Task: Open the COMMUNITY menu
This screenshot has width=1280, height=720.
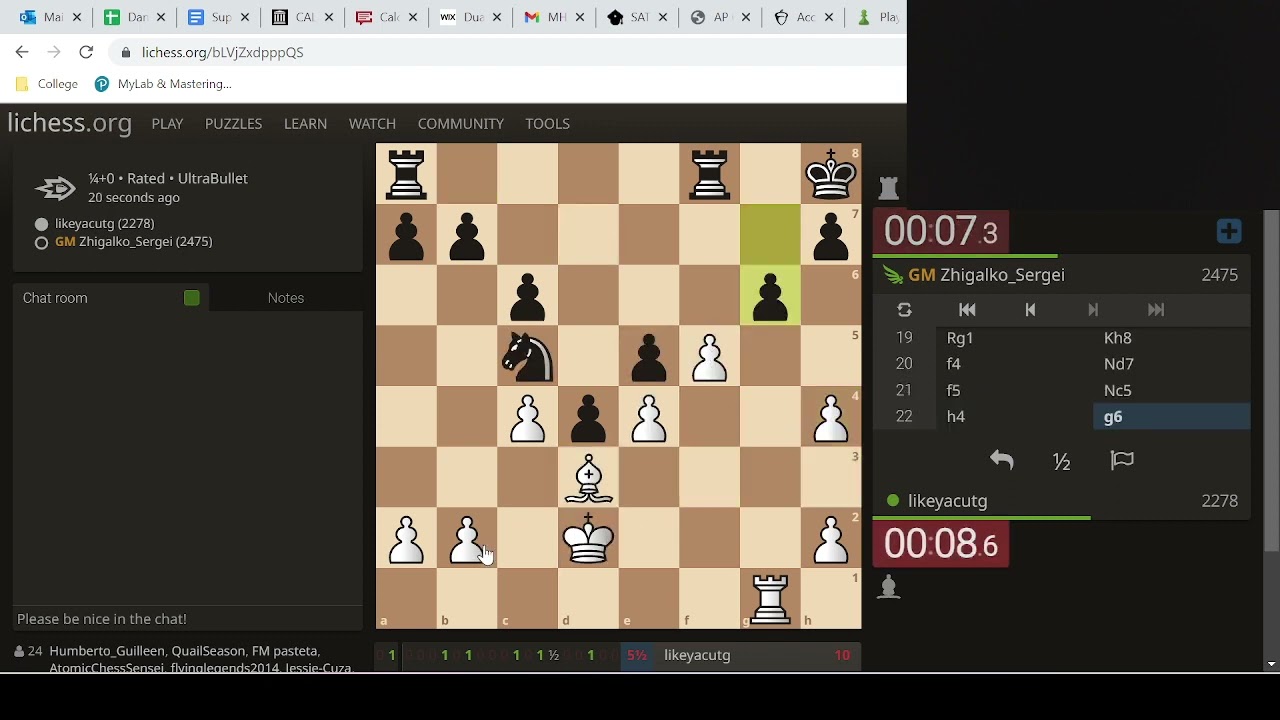Action: click(461, 124)
